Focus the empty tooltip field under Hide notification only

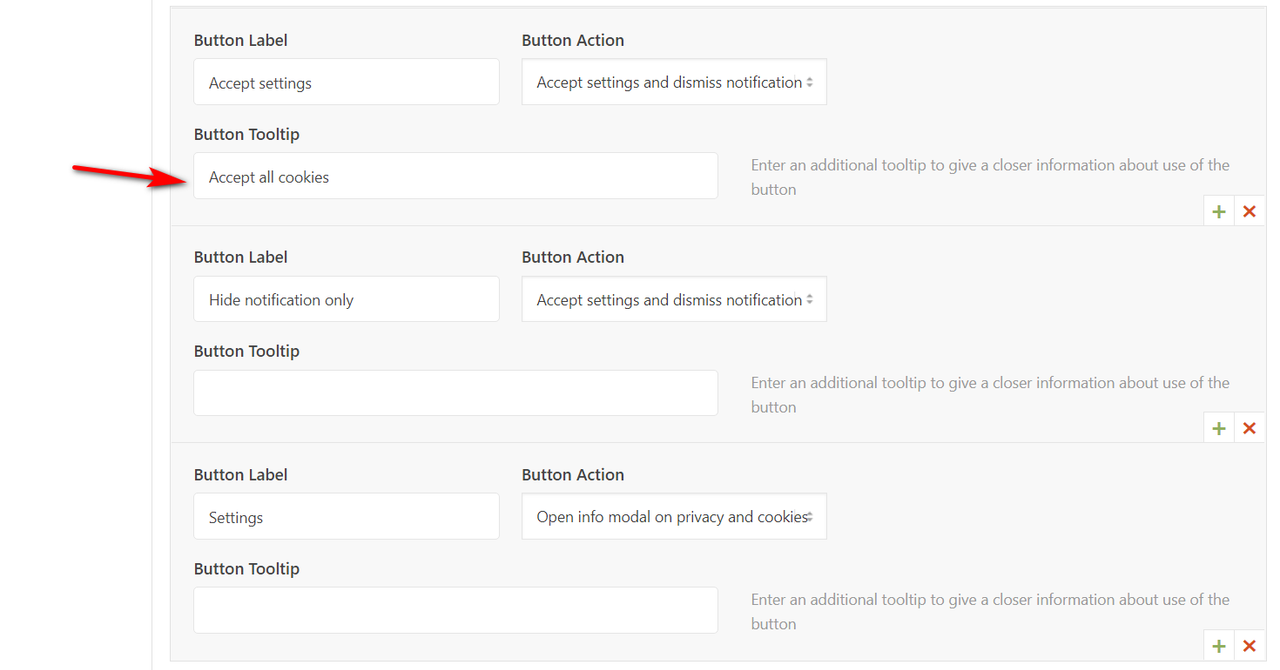(456, 393)
